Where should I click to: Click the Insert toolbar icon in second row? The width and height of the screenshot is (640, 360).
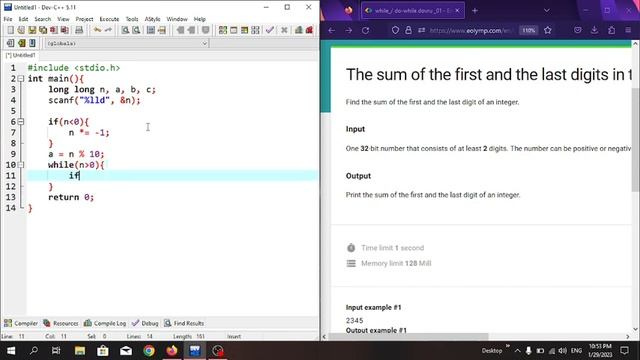10,43
